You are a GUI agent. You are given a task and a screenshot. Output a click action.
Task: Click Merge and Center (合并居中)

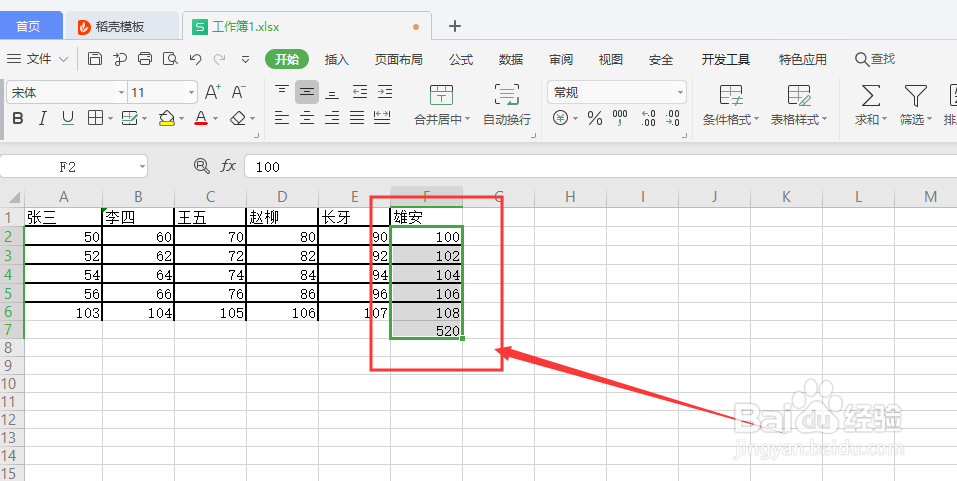tap(441, 105)
